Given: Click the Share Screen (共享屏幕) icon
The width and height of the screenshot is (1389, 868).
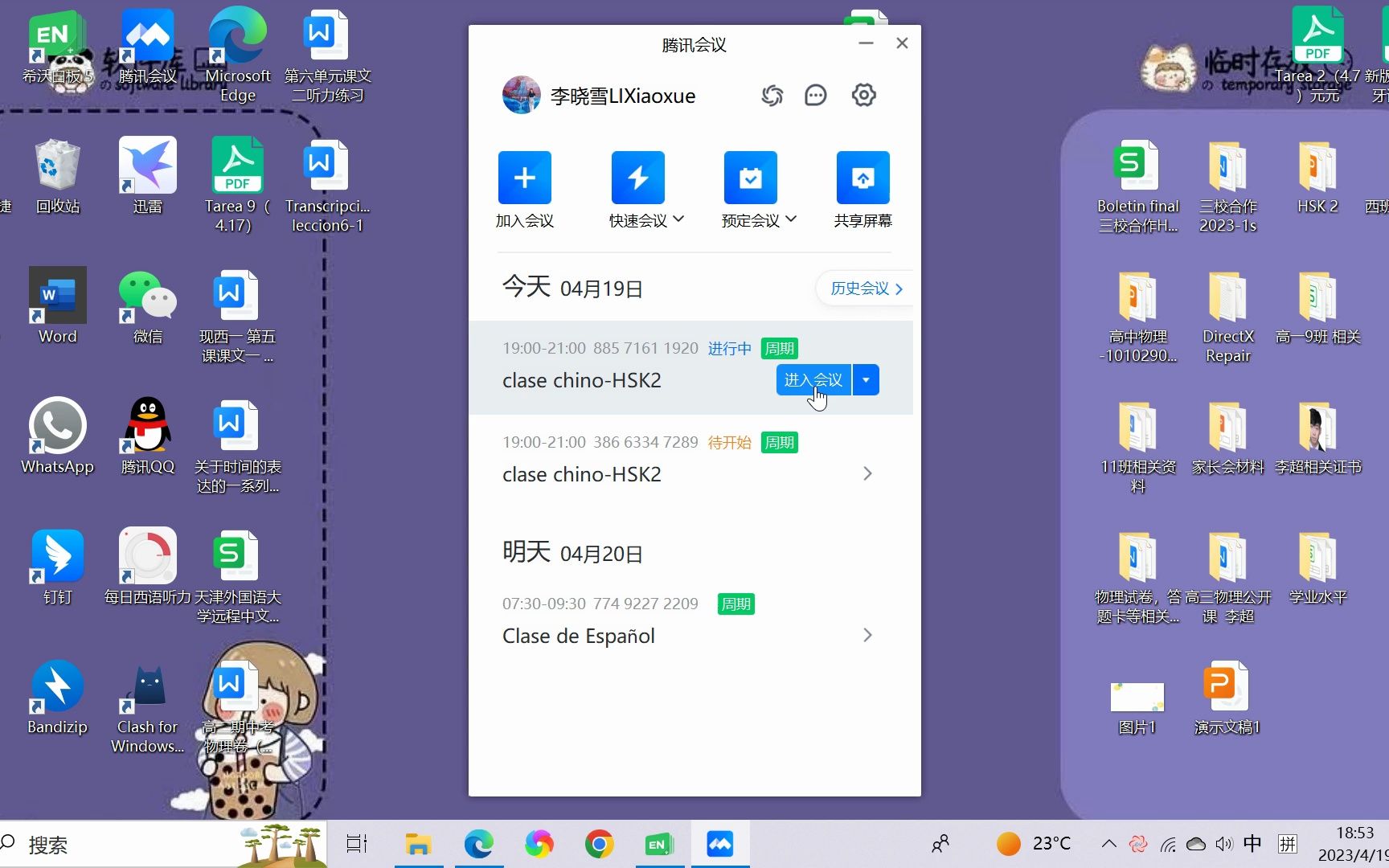Looking at the screenshot, I should coord(862,178).
